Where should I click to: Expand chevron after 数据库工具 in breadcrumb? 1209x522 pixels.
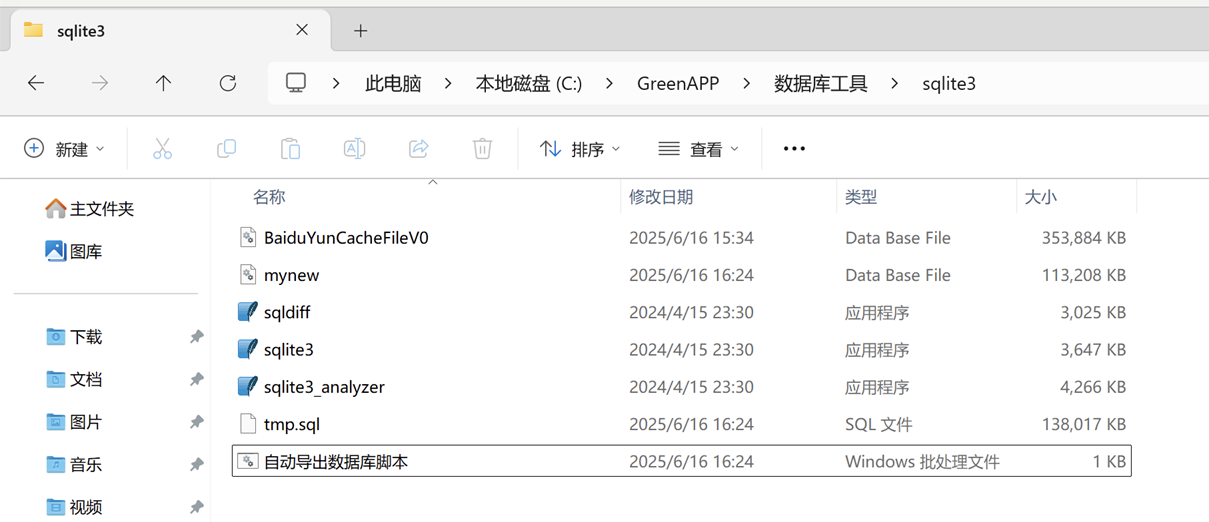pos(894,83)
